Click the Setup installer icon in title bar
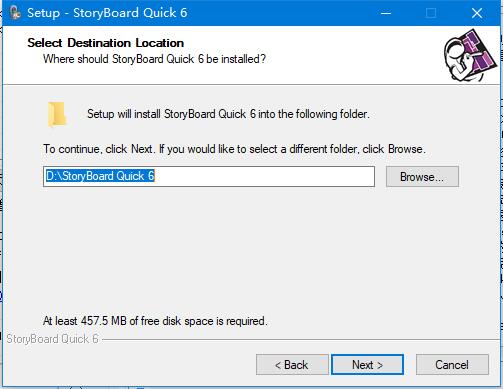Image resolution: width=503 pixels, height=389 pixels. pyautogui.click(x=15, y=13)
